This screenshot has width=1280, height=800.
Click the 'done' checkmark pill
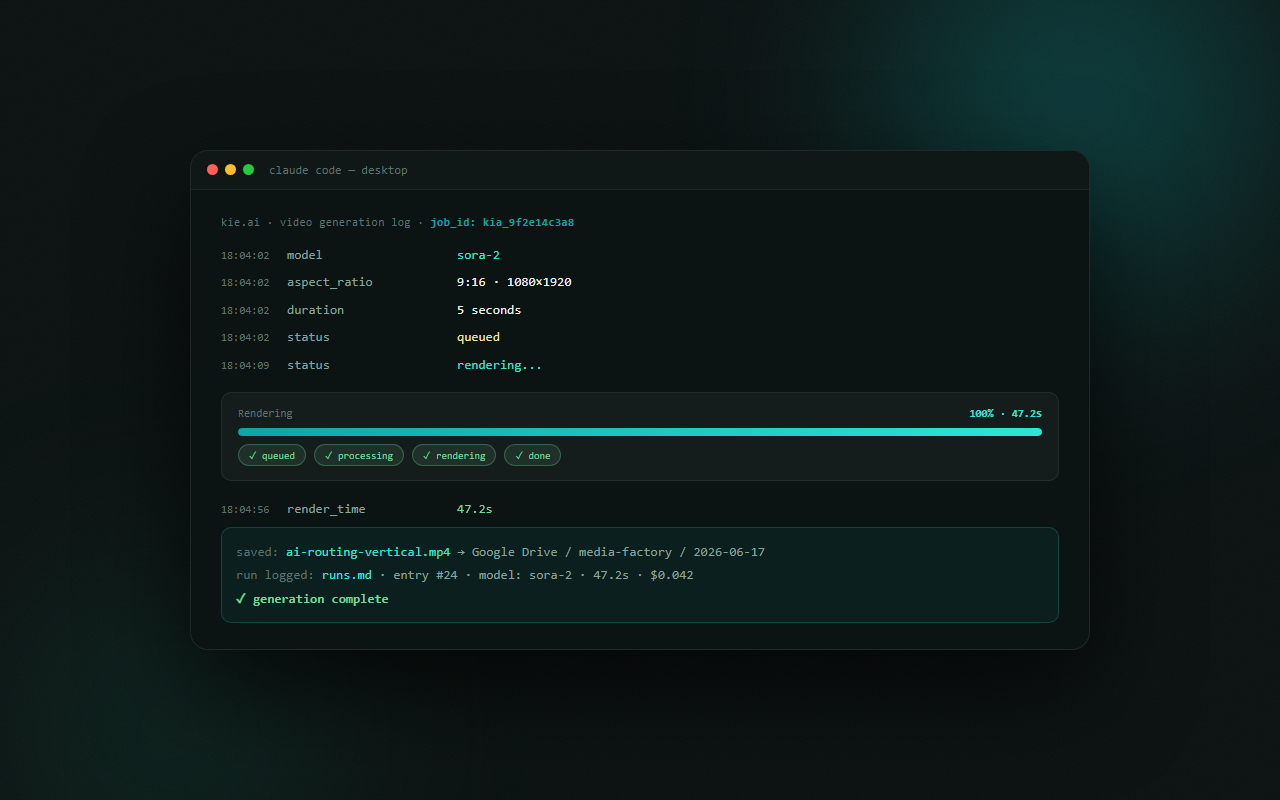[x=532, y=455]
